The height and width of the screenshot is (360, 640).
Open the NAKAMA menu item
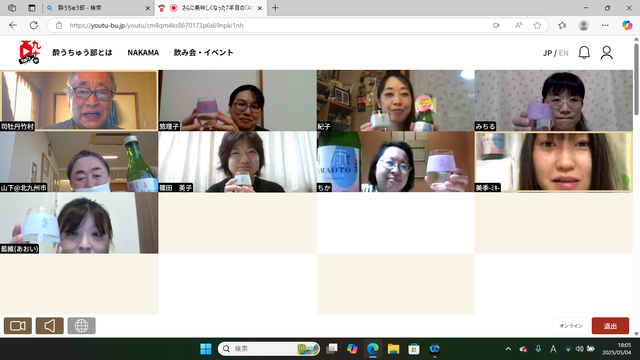[x=143, y=53]
